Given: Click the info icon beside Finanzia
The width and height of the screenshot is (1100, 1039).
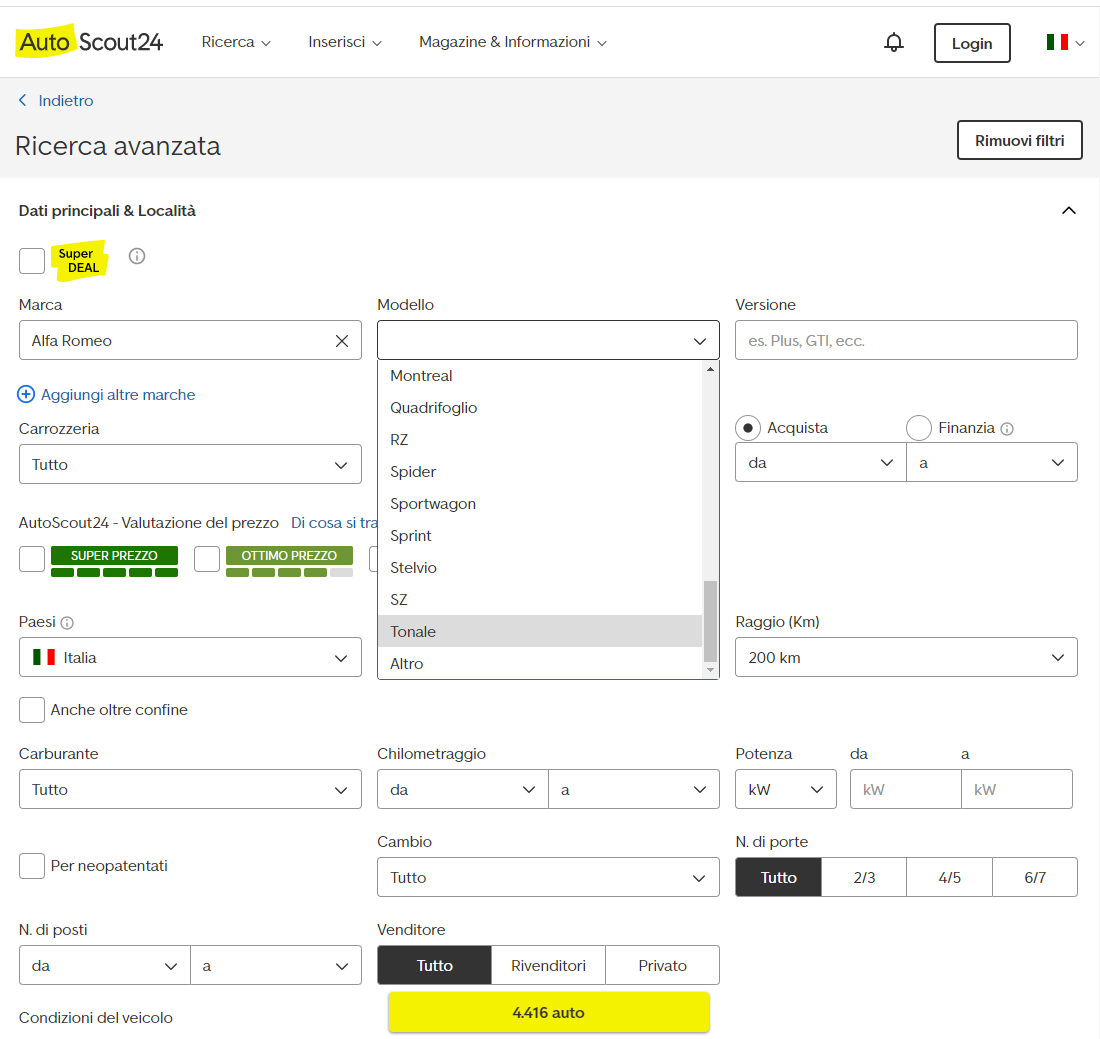Looking at the screenshot, I should 1007,429.
